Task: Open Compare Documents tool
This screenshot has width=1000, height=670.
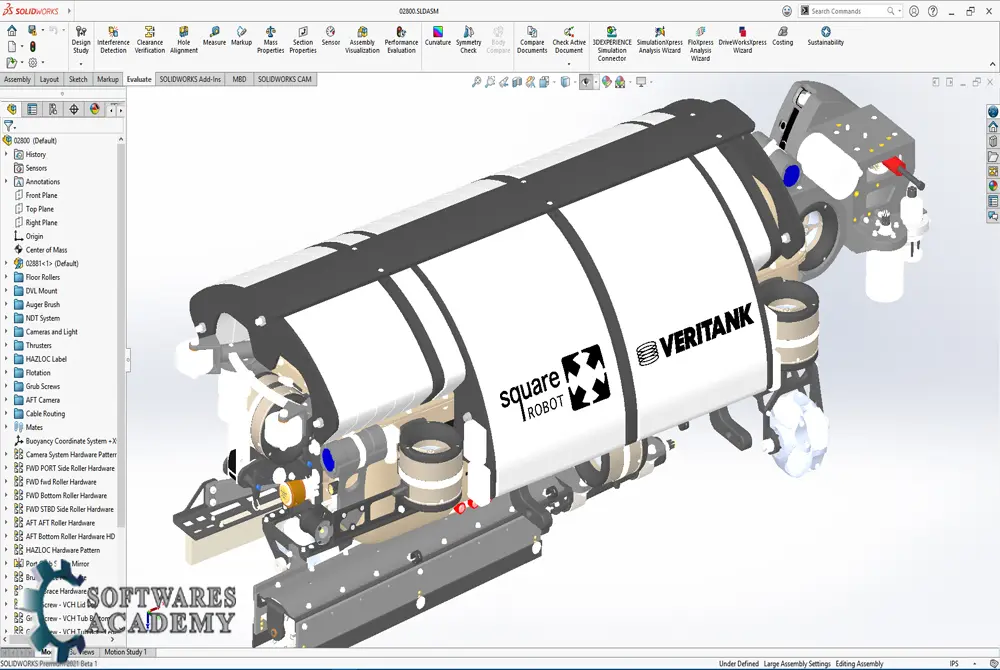Action: [x=532, y=40]
